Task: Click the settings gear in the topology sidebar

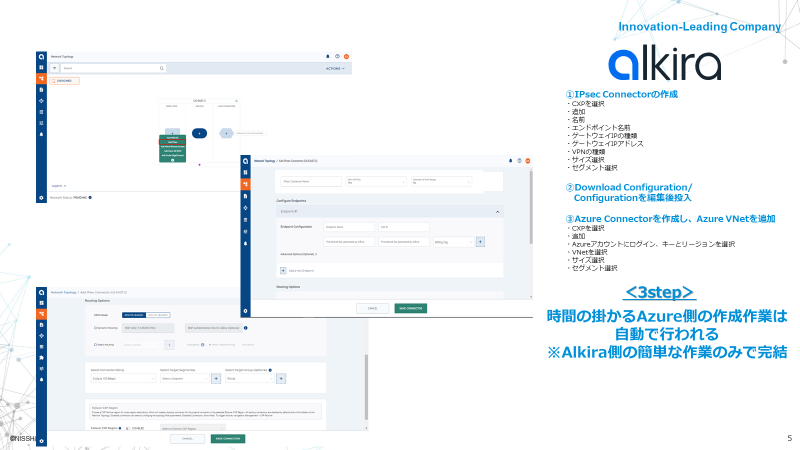Action: [x=42, y=197]
